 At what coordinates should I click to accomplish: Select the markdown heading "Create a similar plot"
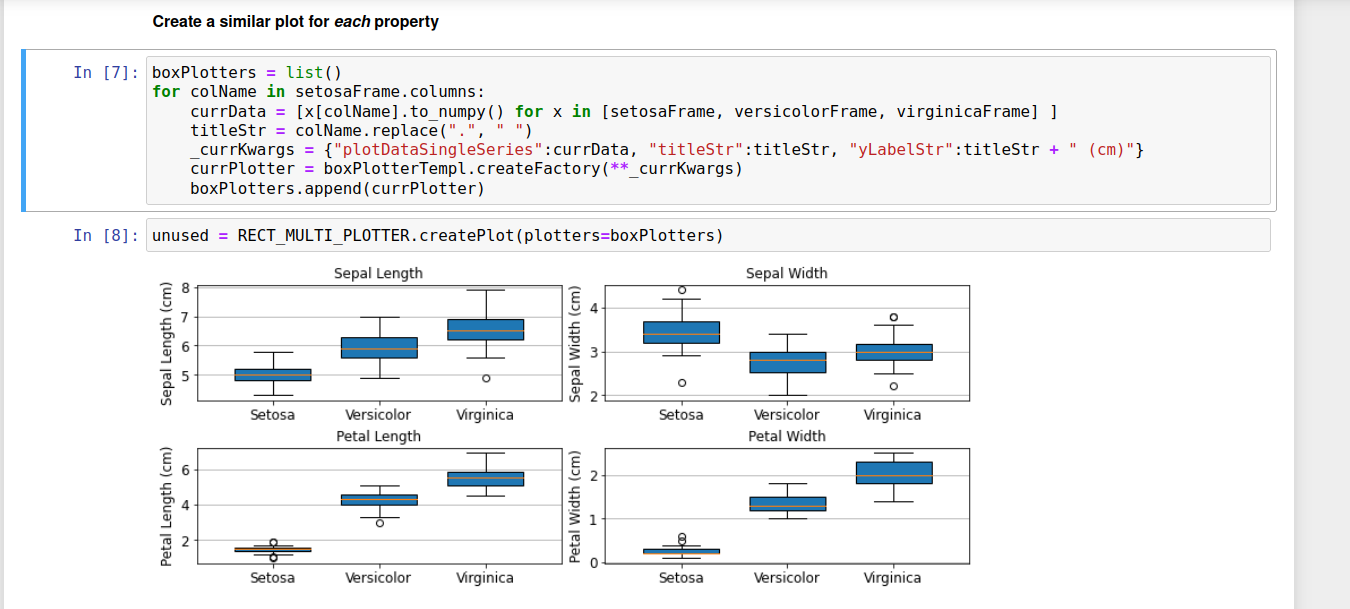point(296,21)
